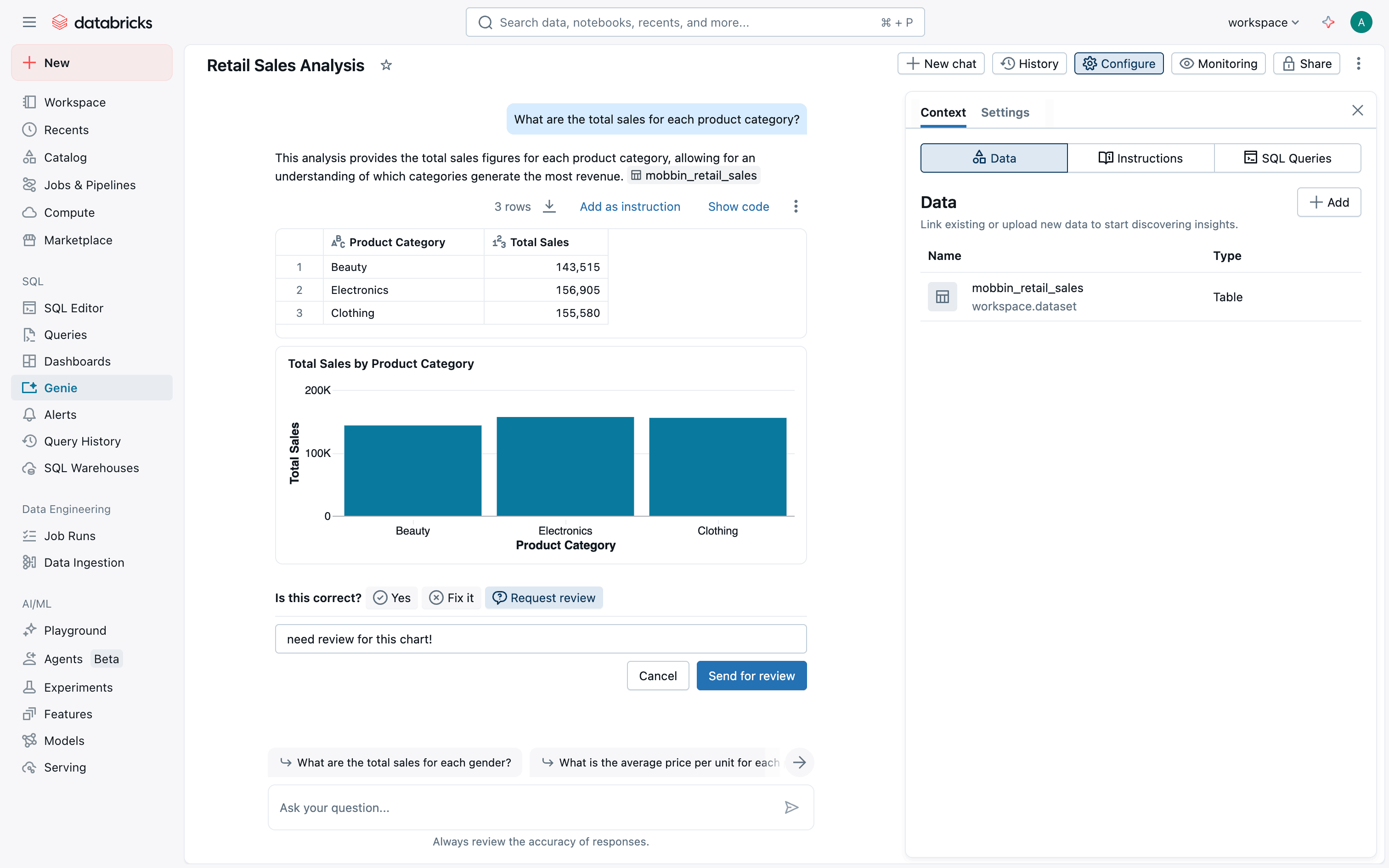
Task: Click the Databricks Assistant sparkle icon
Action: (1328, 23)
